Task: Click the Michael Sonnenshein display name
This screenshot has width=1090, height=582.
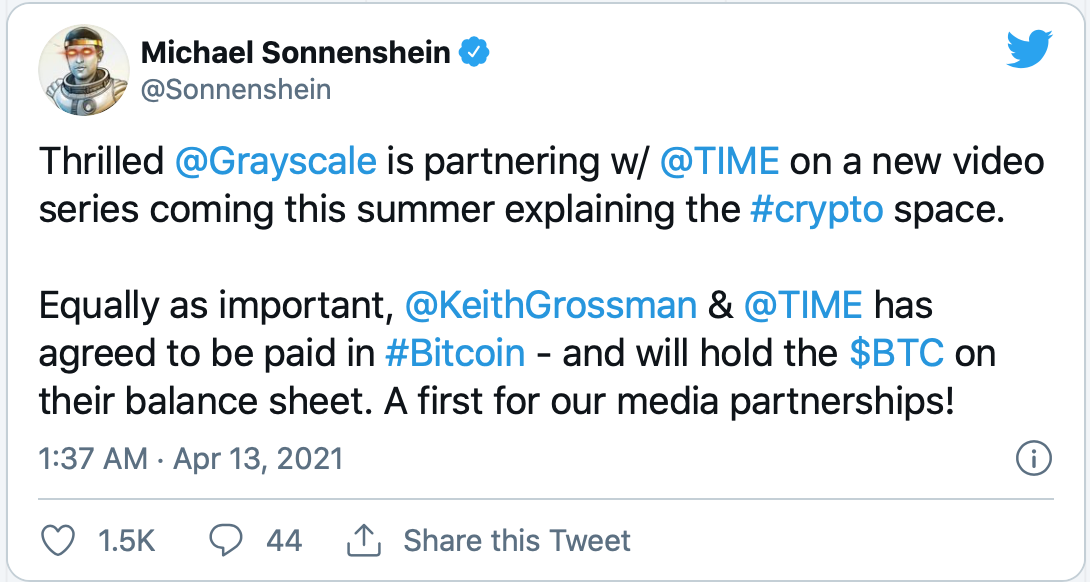Action: (x=296, y=52)
